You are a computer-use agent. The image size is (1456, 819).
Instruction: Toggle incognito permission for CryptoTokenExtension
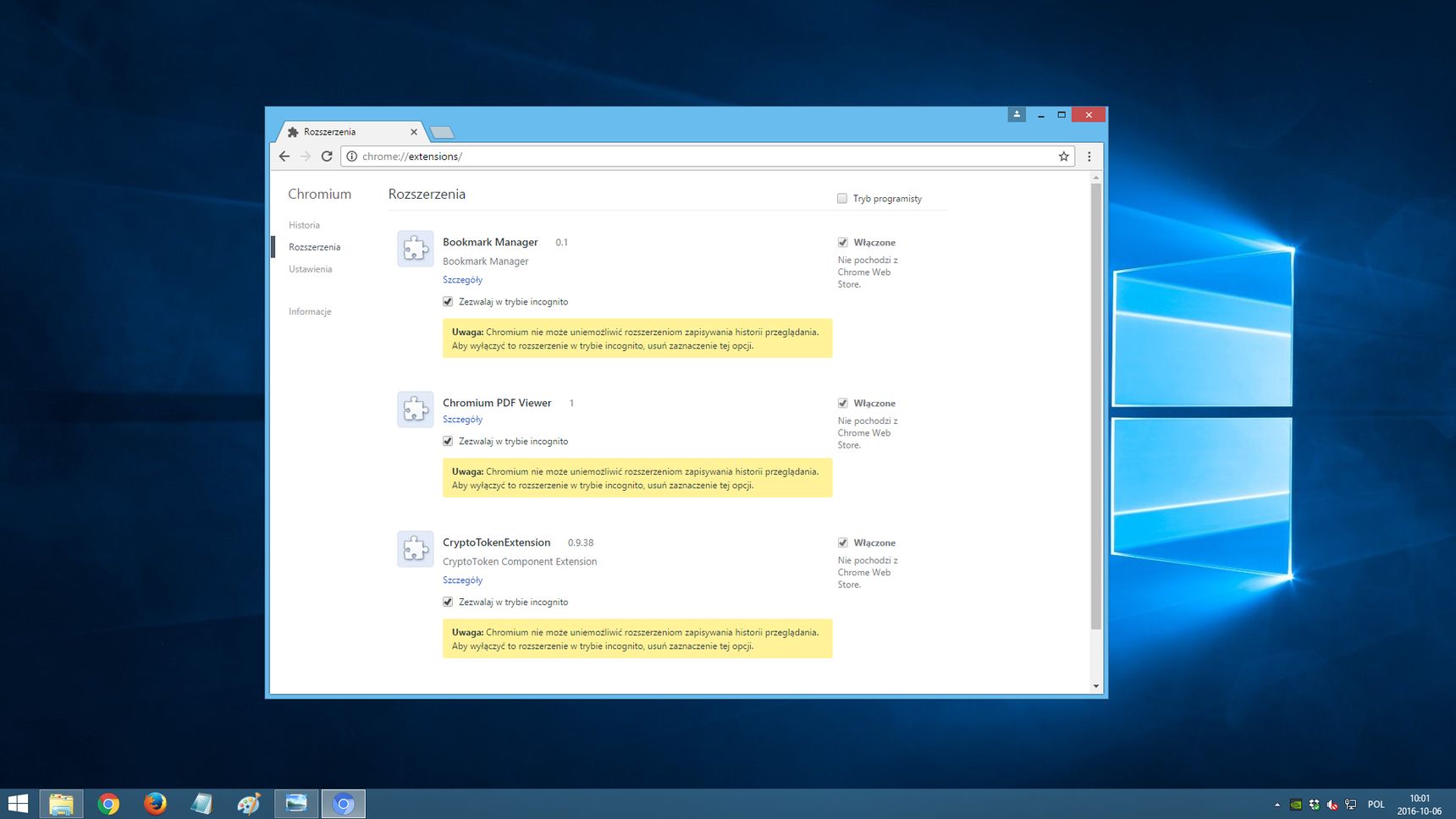click(448, 602)
